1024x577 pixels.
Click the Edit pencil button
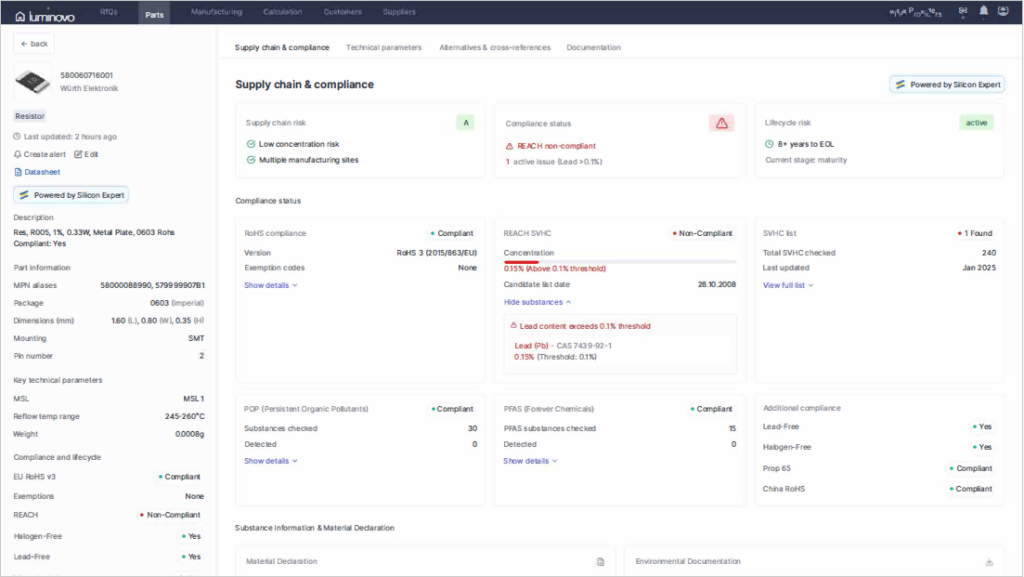point(86,155)
